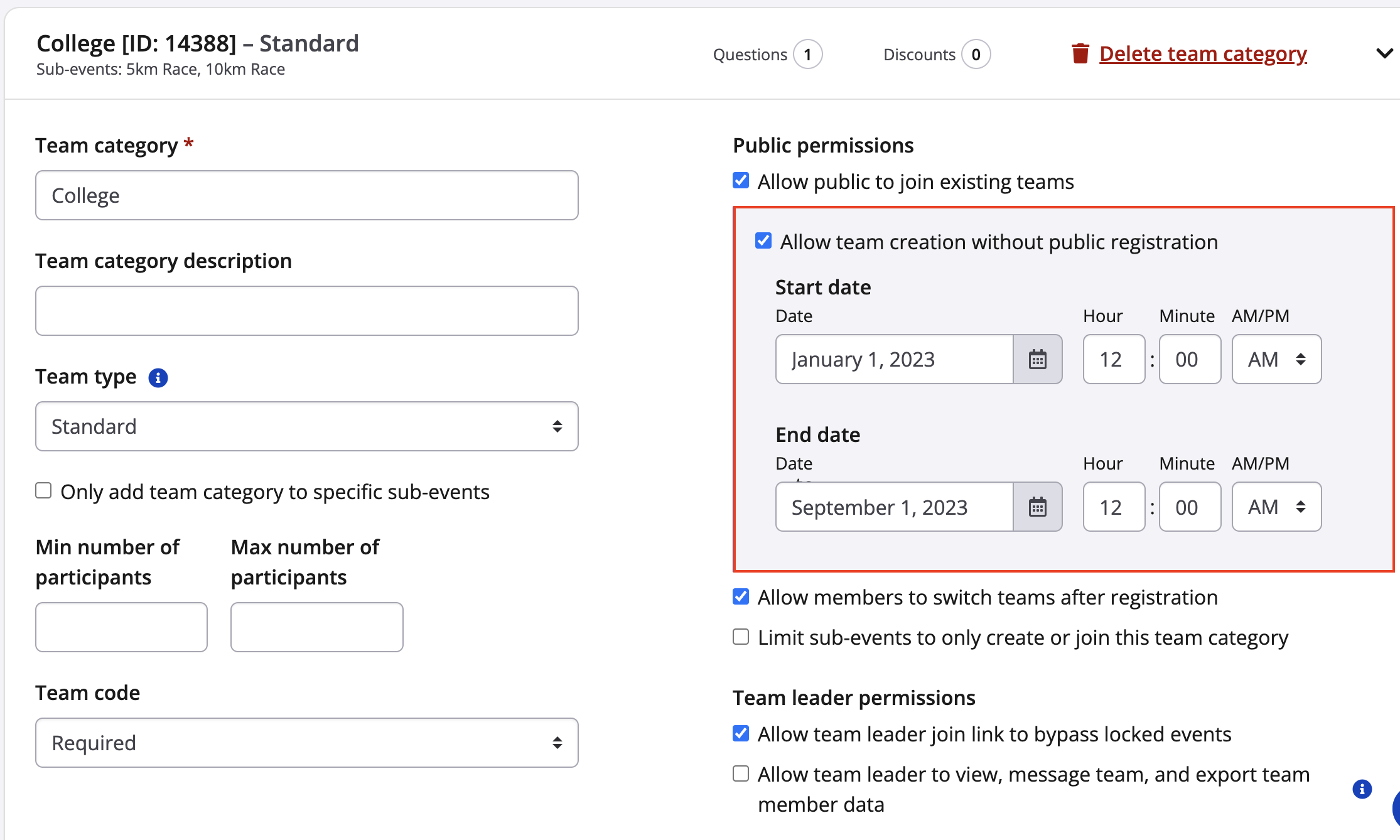Image resolution: width=1400 pixels, height=840 pixels.
Task: Uncheck Allow public to join existing teams
Action: pyautogui.click(x=741, y=181)
